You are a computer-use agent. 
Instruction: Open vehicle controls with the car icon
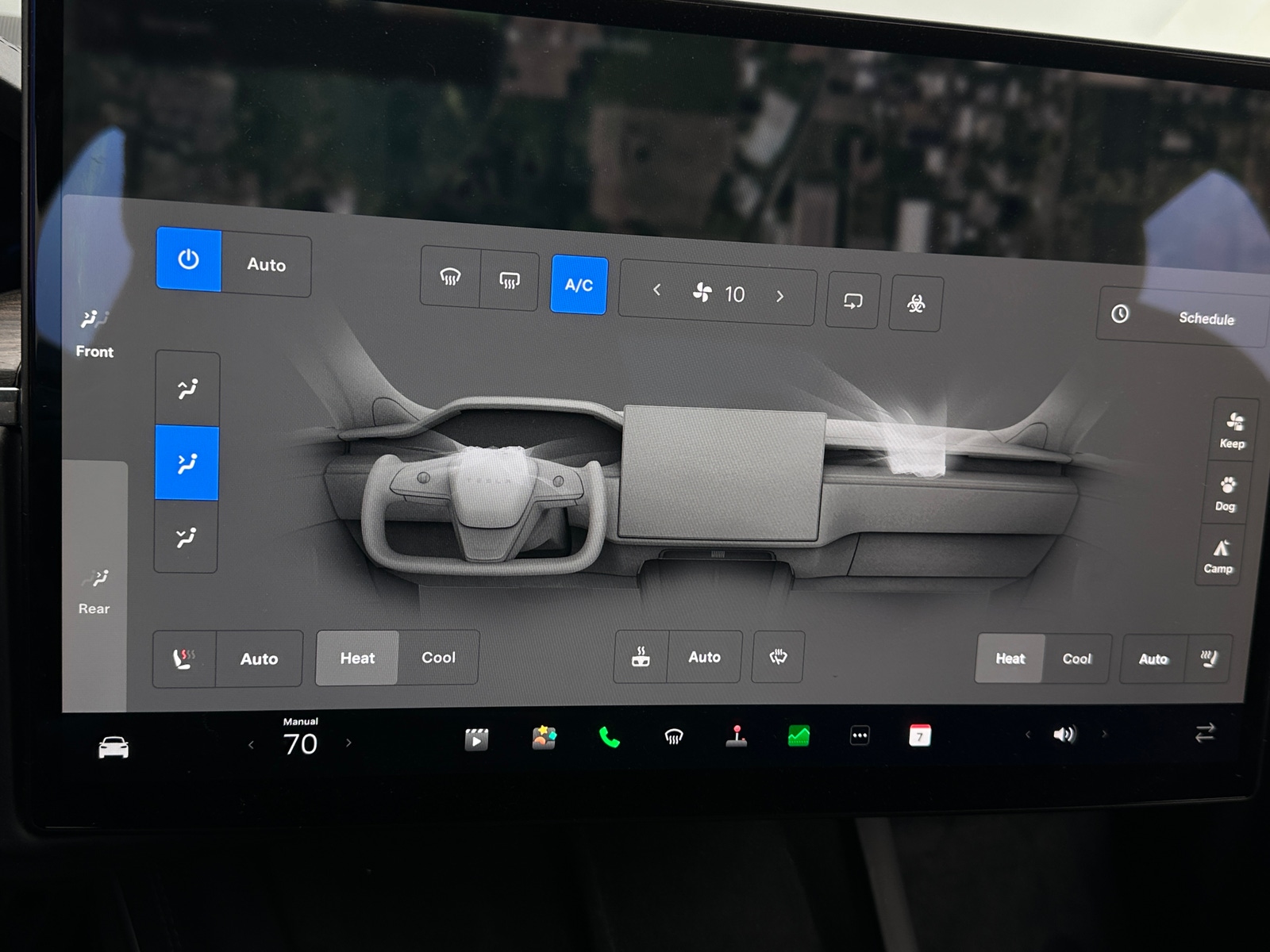(113, 746)
